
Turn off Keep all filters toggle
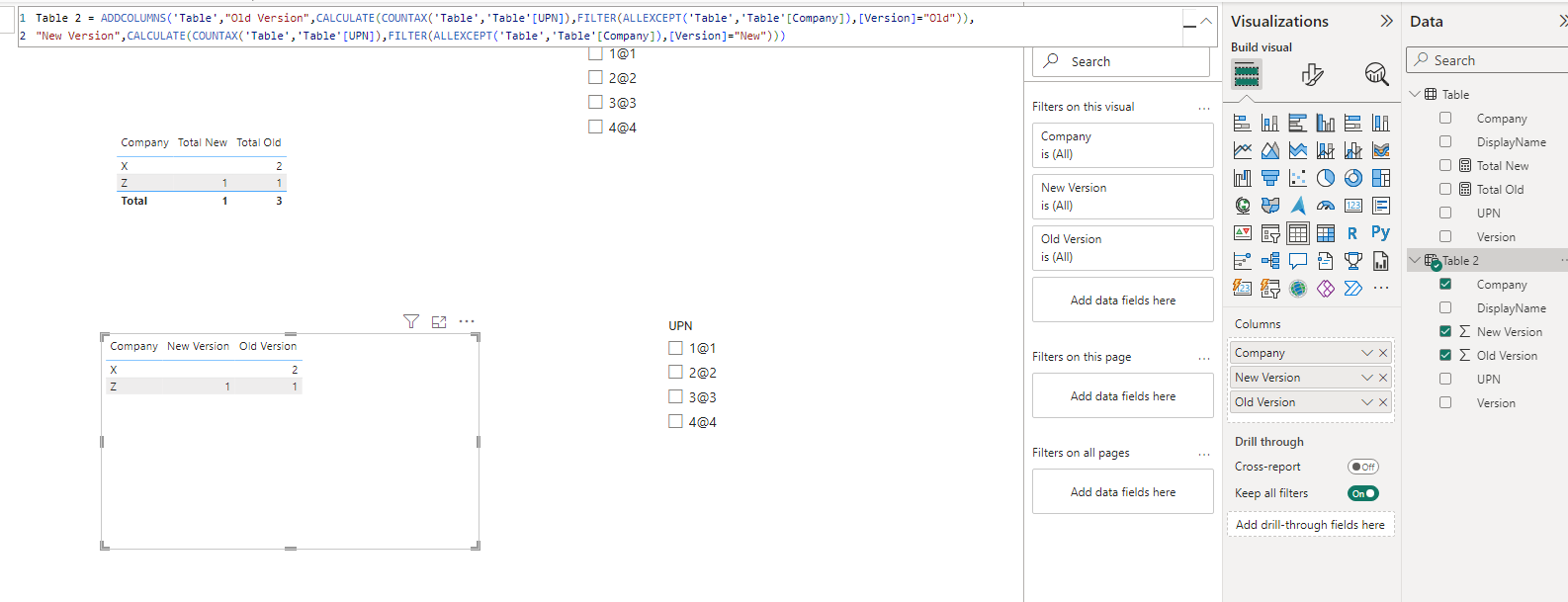pos(1362,493)
